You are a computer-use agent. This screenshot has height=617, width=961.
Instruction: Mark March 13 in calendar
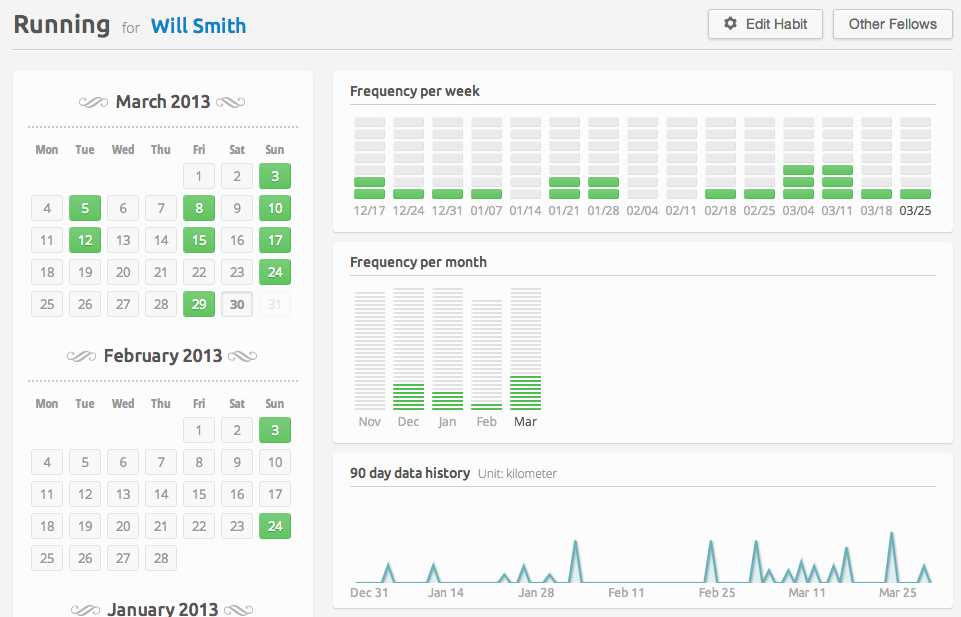pos(123,240)
